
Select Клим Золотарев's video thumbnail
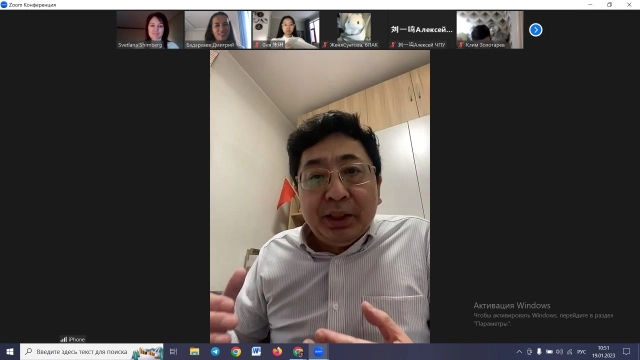pos(490,30)
